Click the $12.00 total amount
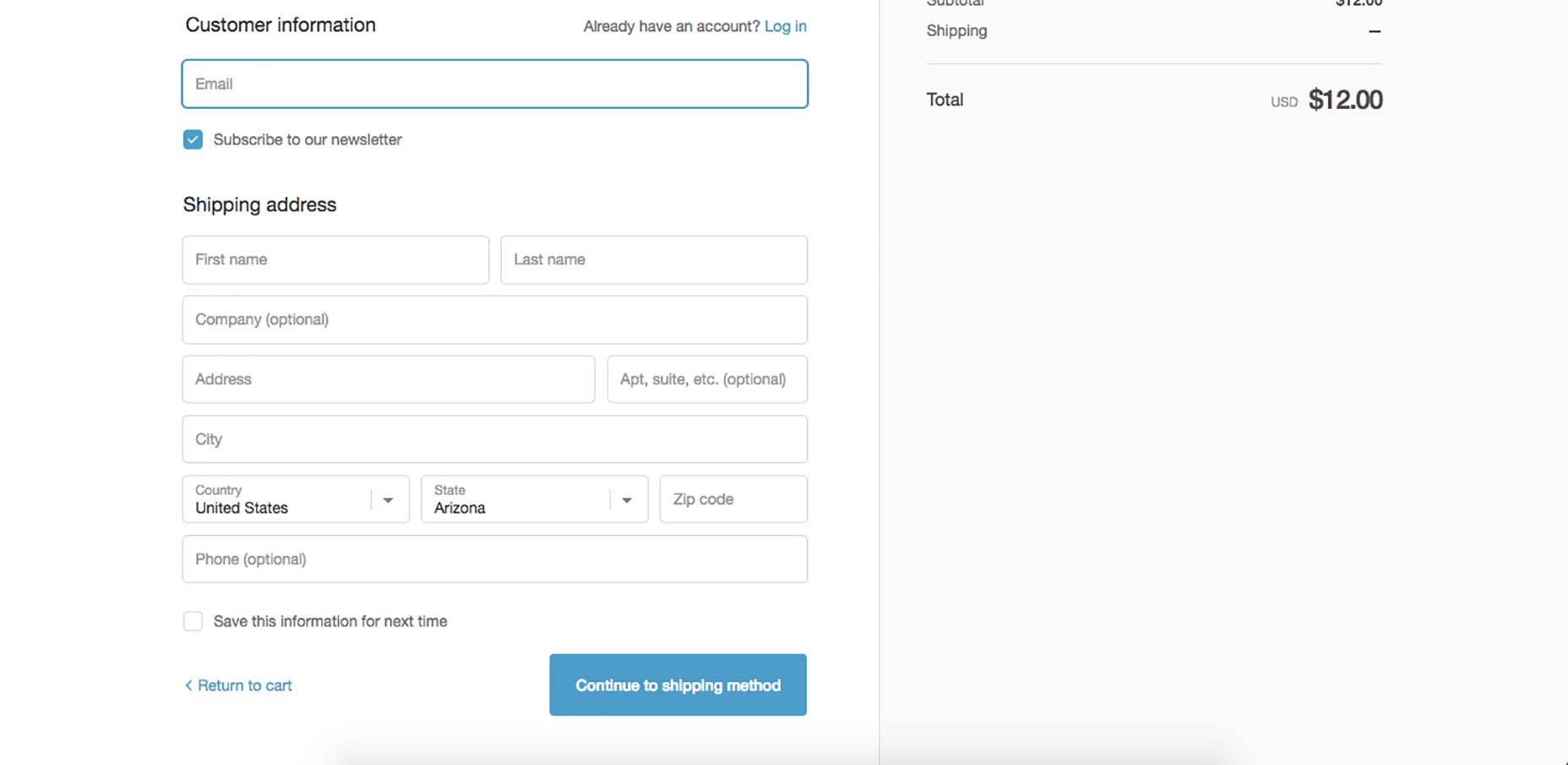This screenshot has width=1568, height=765. click(1345, 100)
